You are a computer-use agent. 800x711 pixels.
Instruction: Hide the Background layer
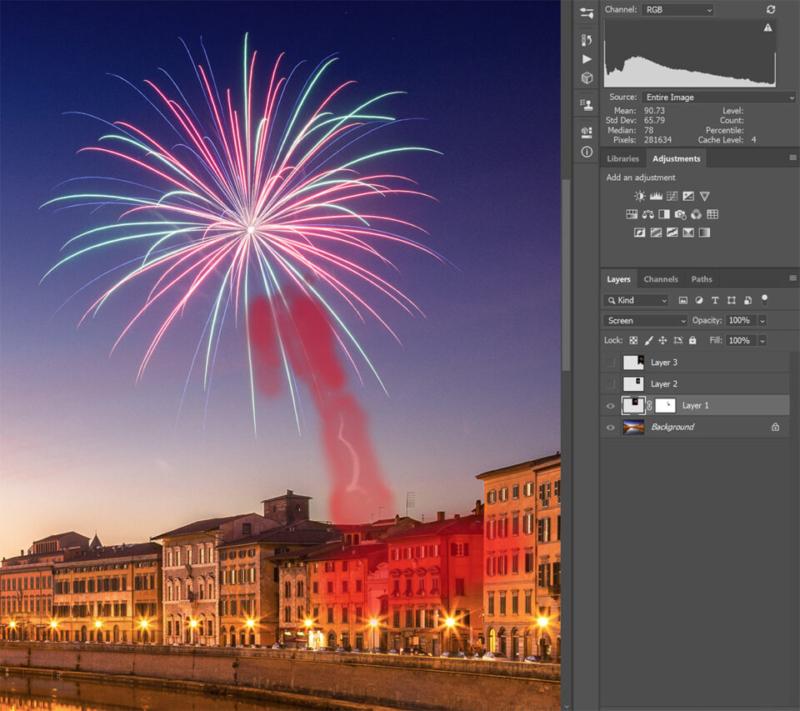[x=610, y=427]
